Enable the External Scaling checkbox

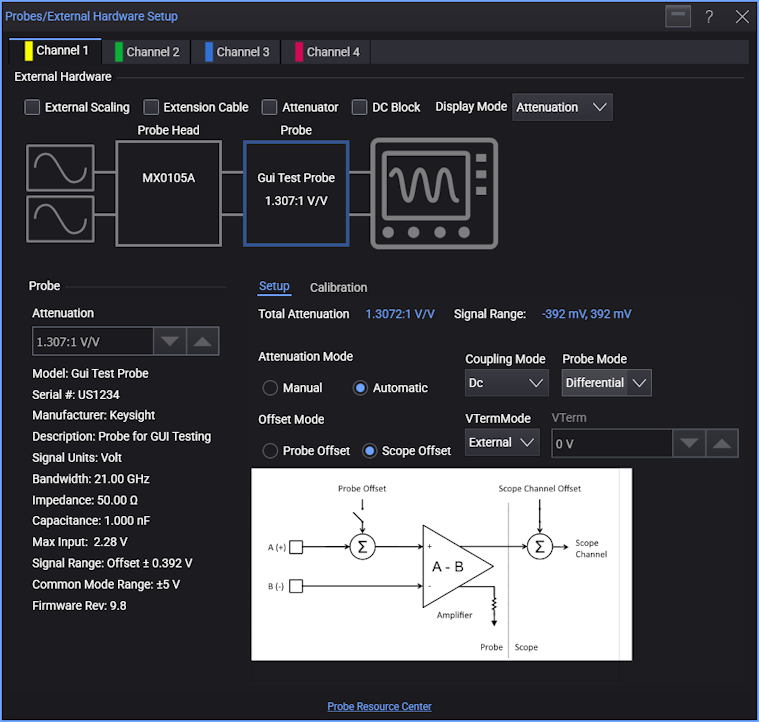[33, 107]
